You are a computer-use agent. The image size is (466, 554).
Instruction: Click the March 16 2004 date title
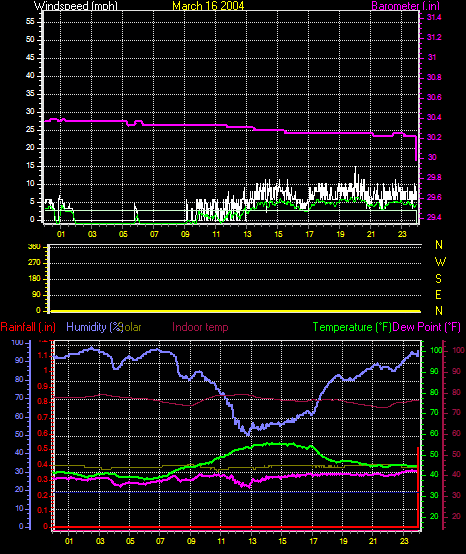pyautogui.click(x=208, y=6)
